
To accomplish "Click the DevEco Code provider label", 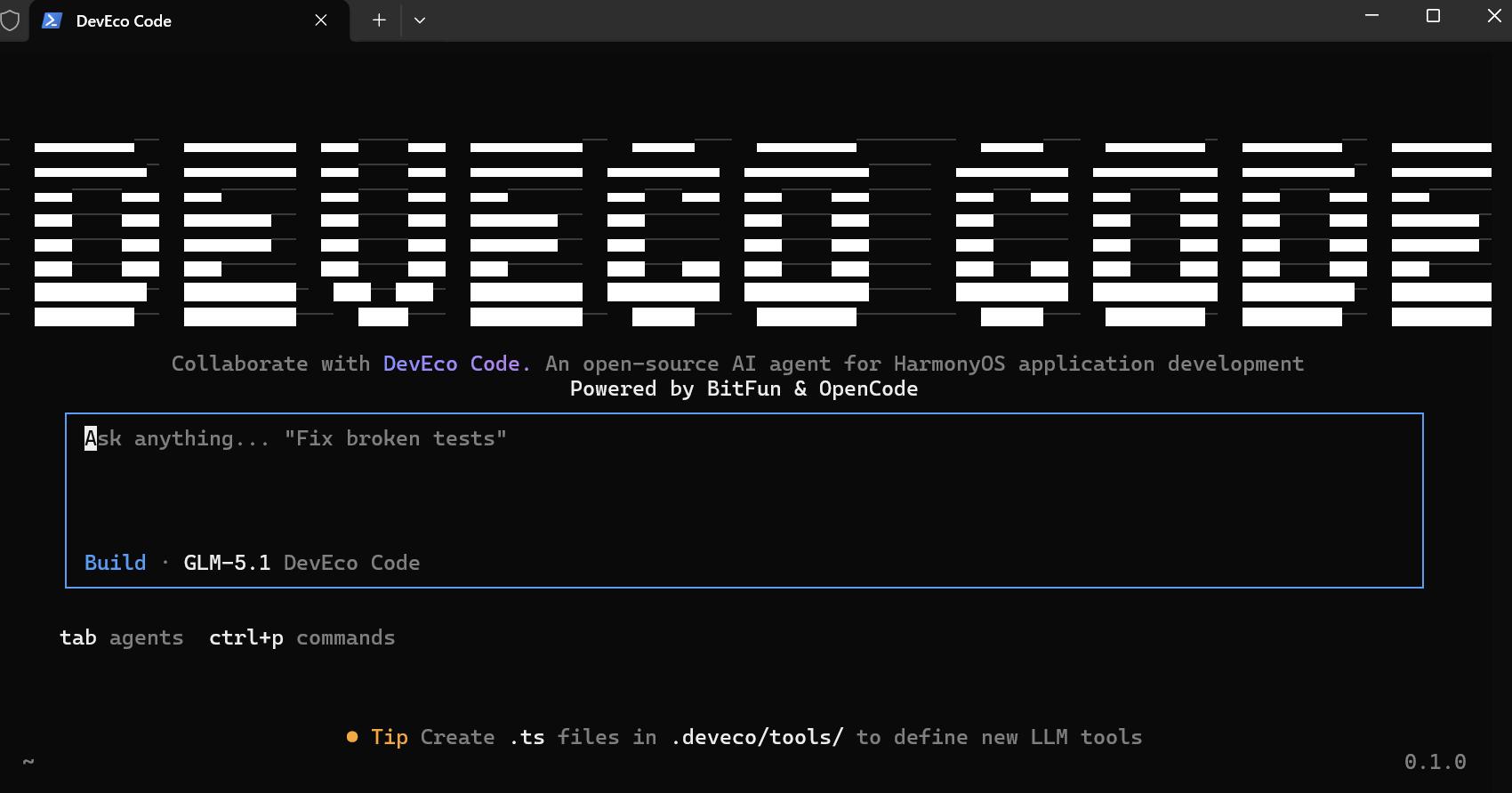I will [x=351, y=563].
